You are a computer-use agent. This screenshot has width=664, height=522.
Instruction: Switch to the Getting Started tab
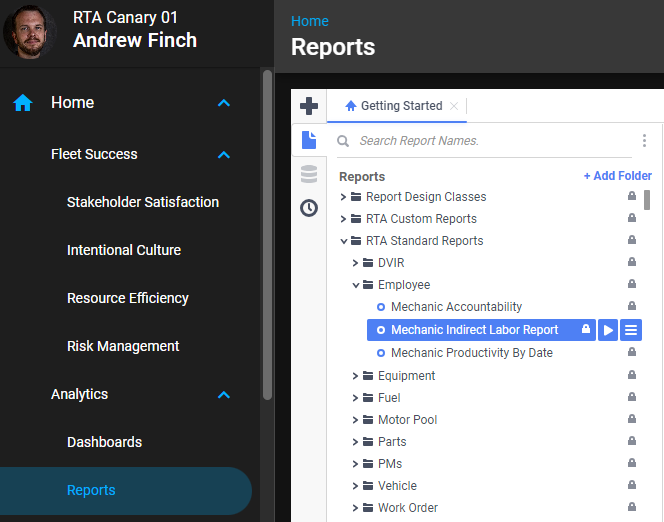click(x=394, y=106)
